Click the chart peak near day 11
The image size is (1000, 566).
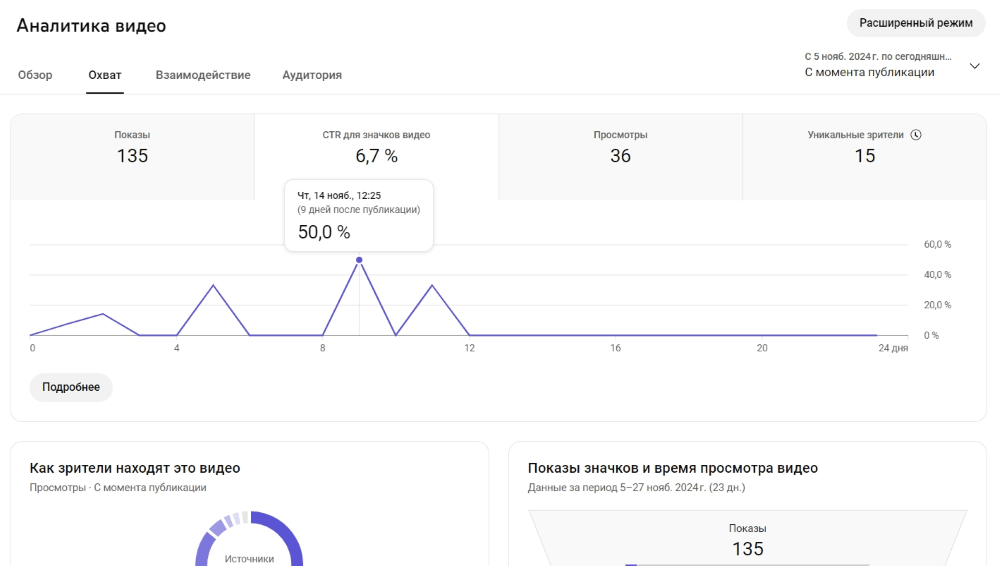click(432, 285)
